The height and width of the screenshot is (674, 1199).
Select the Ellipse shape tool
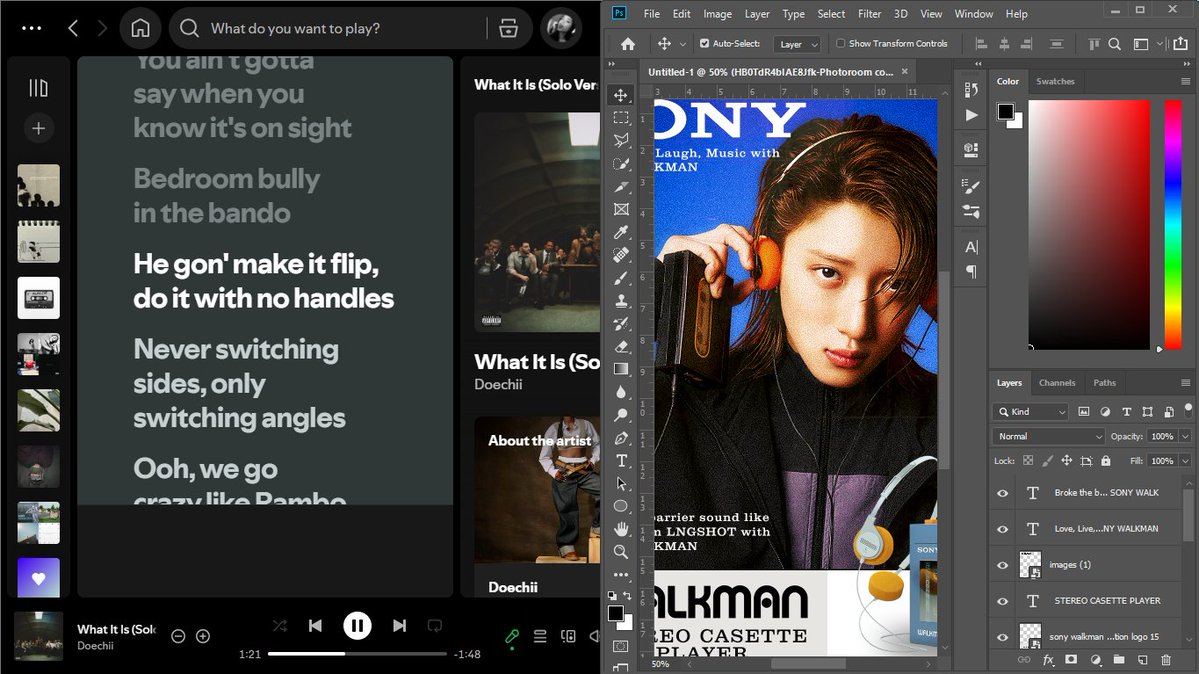click(621, 506)
